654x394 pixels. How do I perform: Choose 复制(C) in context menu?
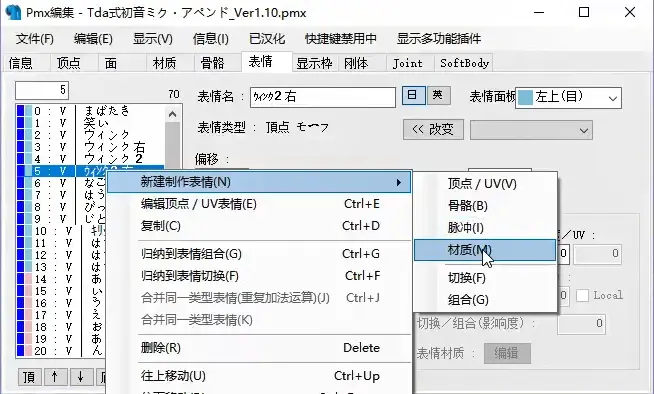coord(259,226)
